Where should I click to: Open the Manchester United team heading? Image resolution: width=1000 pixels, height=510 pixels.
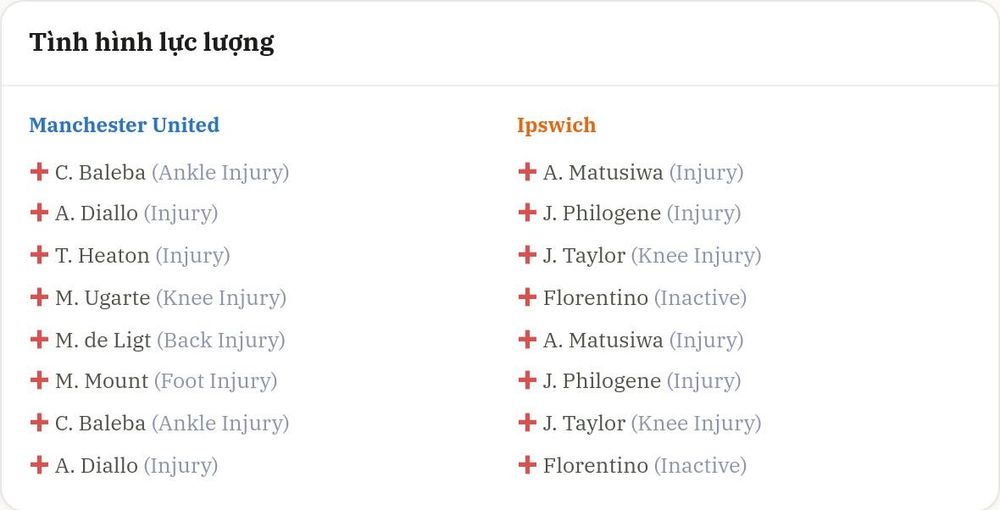coord(124,124)
